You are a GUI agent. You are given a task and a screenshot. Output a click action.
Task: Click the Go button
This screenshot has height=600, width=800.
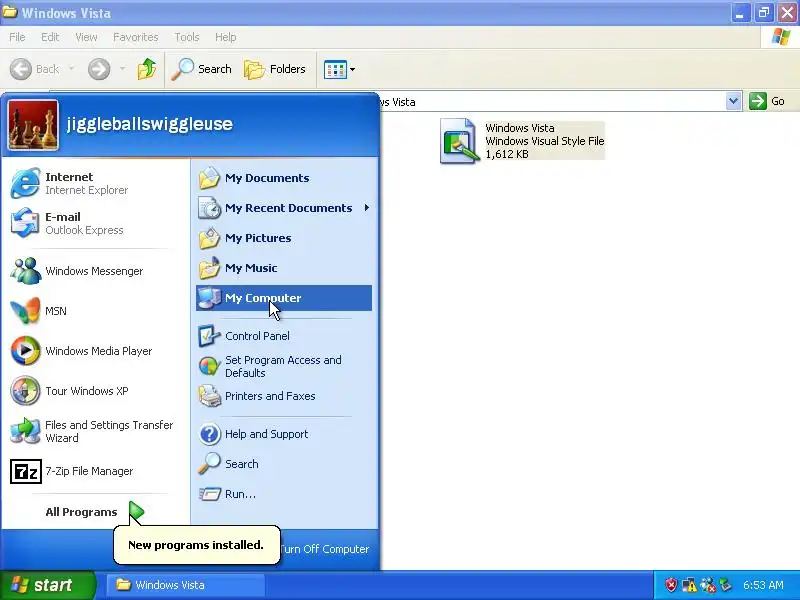[767, 101]
